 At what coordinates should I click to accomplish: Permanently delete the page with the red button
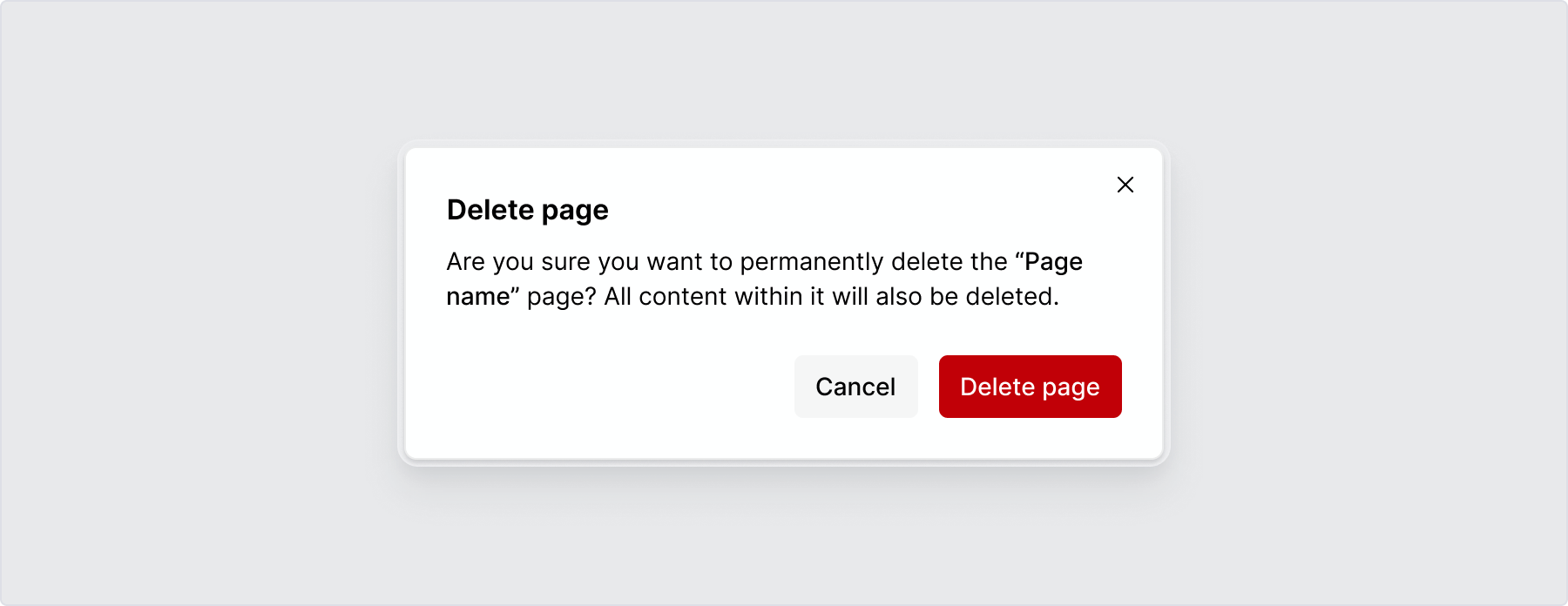coord(1029,387)
